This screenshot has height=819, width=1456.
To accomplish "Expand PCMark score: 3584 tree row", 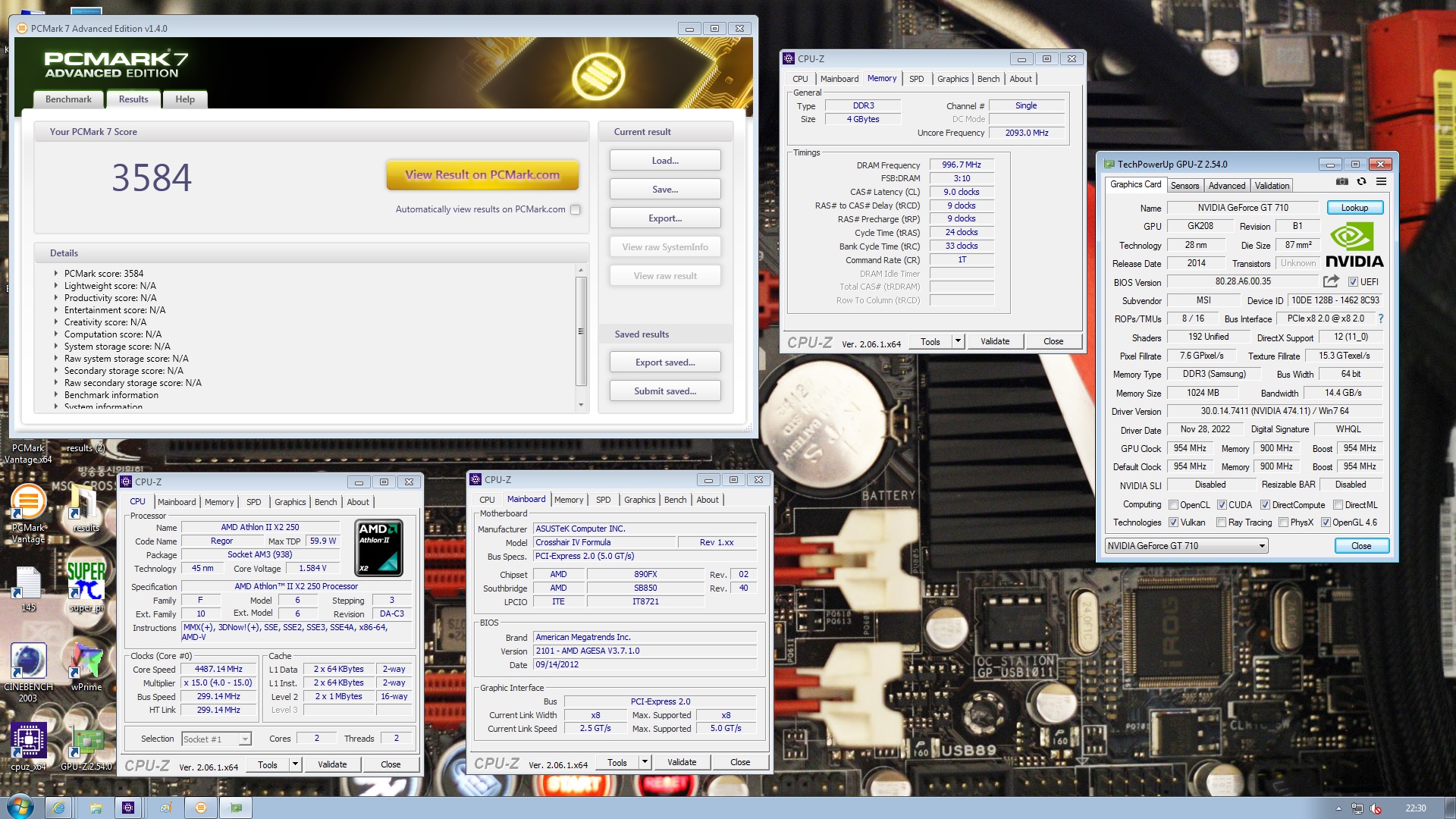I will pos(55,274).
